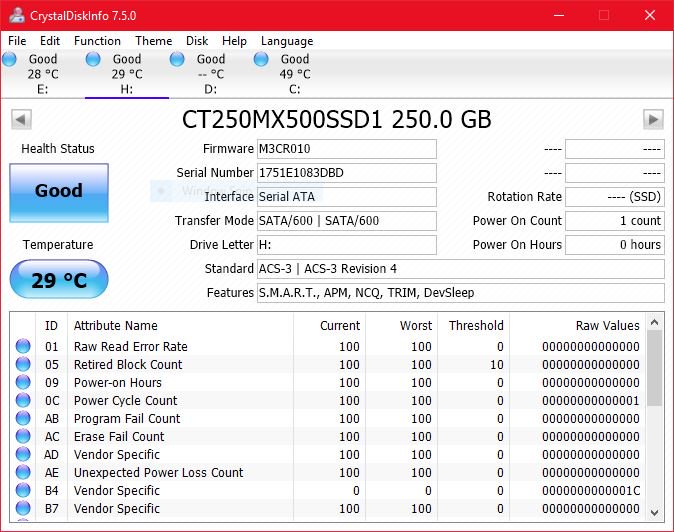Viewport: 674px width, 532px height.
Task: Go to next disk with right arrow
Action: (x=653, y=119)
